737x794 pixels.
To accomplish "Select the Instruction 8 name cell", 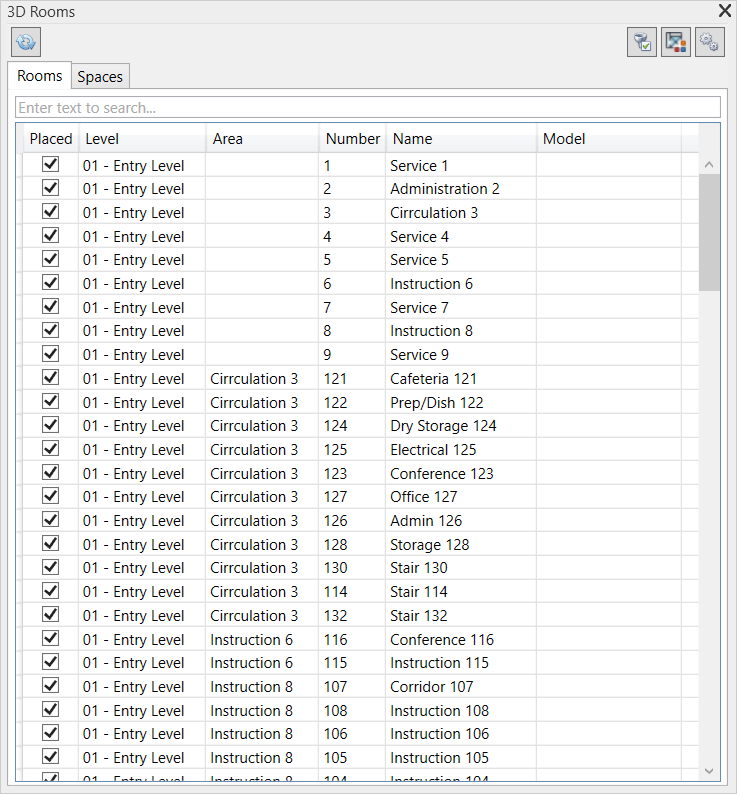I will pos(461,331).
